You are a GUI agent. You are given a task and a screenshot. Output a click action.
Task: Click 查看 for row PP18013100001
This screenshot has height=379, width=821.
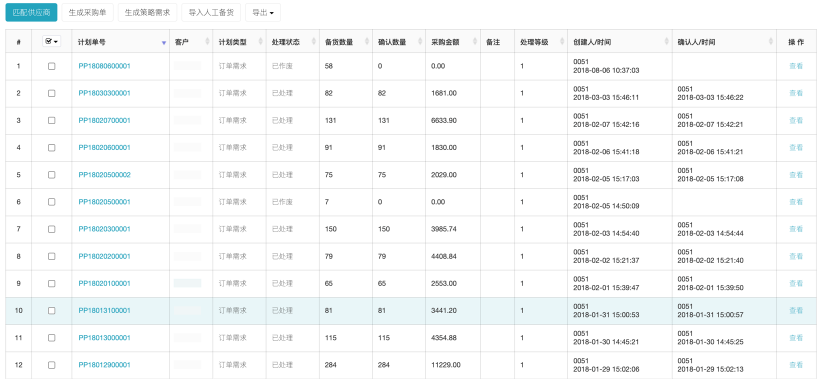pos(796,310)
